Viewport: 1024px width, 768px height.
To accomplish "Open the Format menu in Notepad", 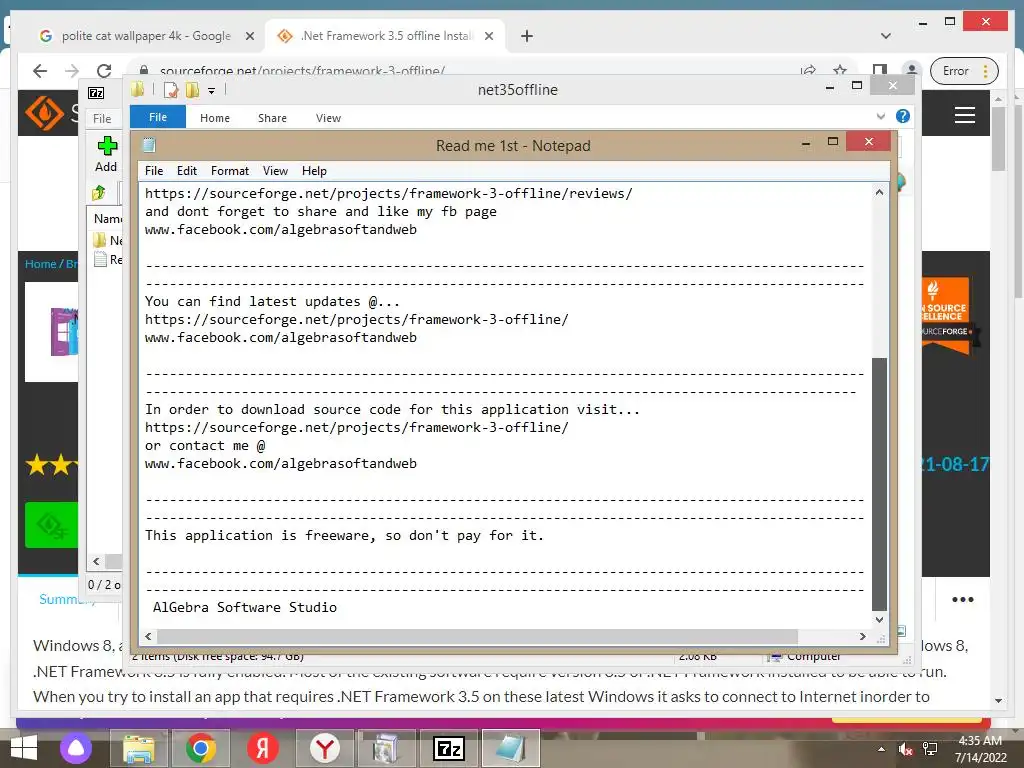I will (230, 170).
